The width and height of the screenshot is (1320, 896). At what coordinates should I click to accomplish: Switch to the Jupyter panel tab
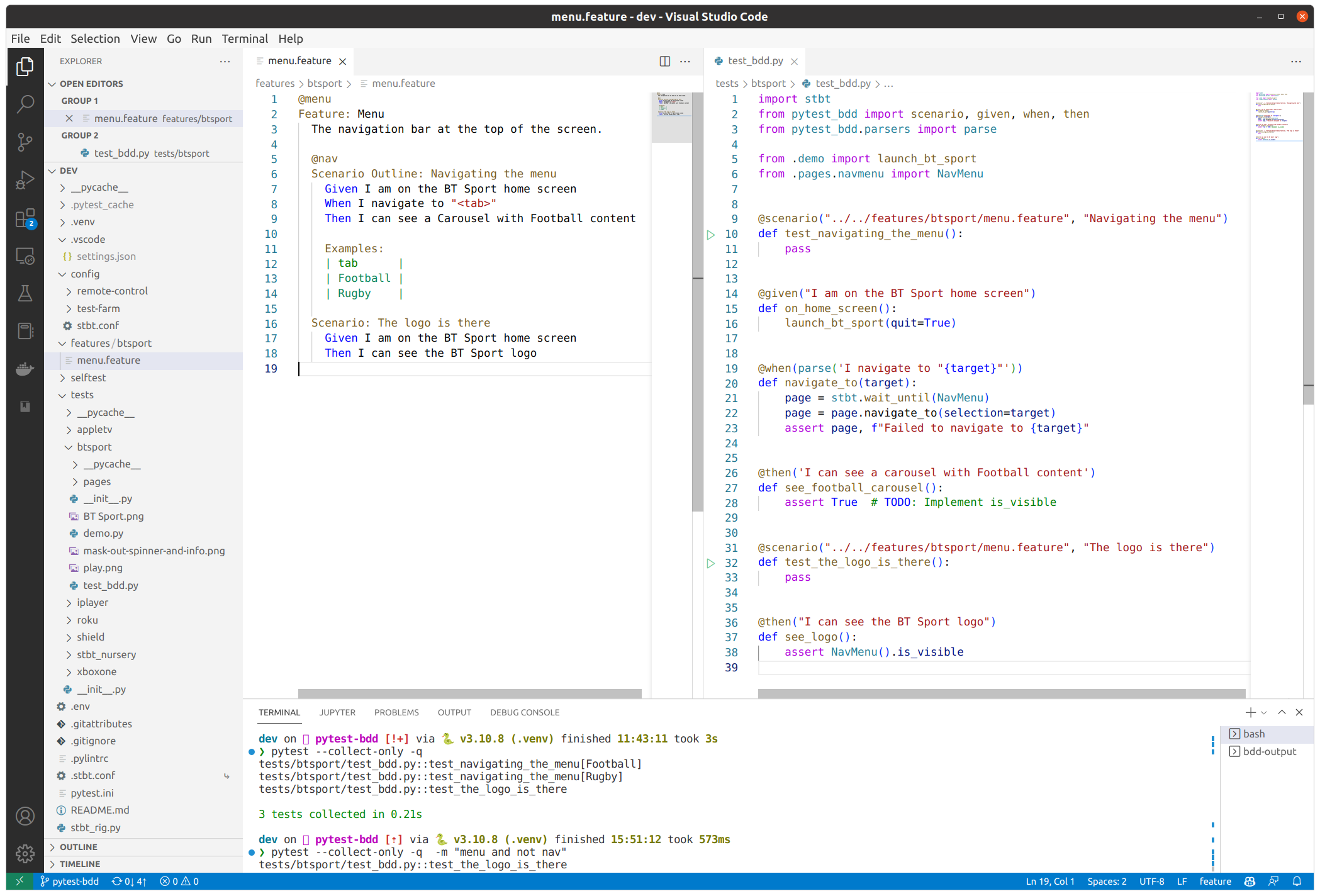[337, 712]
